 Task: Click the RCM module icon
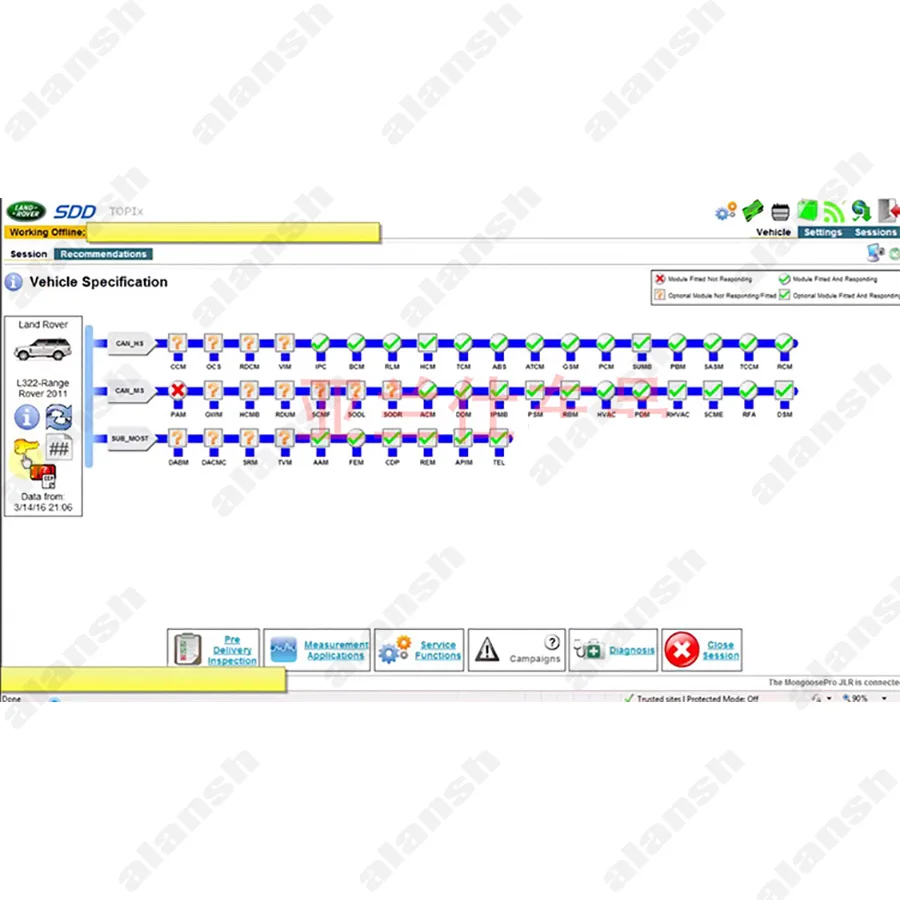[x=784, y=343]
